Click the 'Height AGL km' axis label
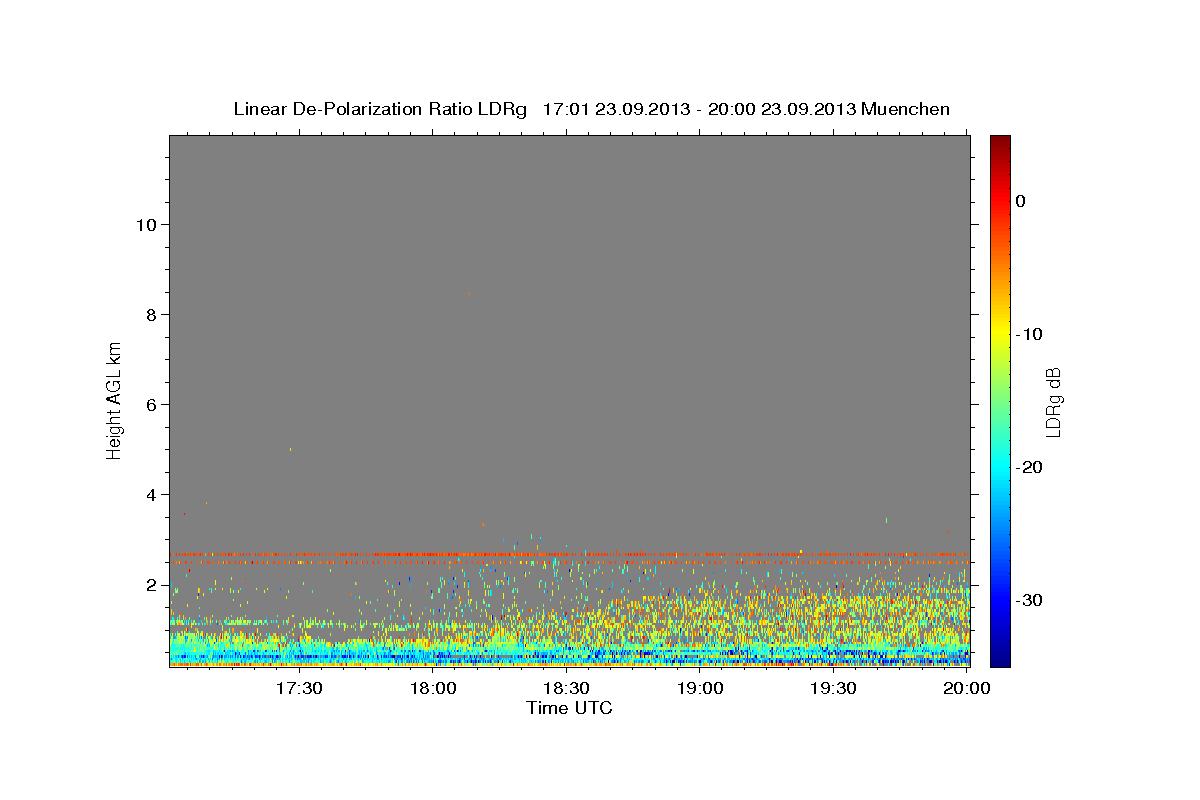Screen dimensions: 1200x800 [x=115, y=399]
